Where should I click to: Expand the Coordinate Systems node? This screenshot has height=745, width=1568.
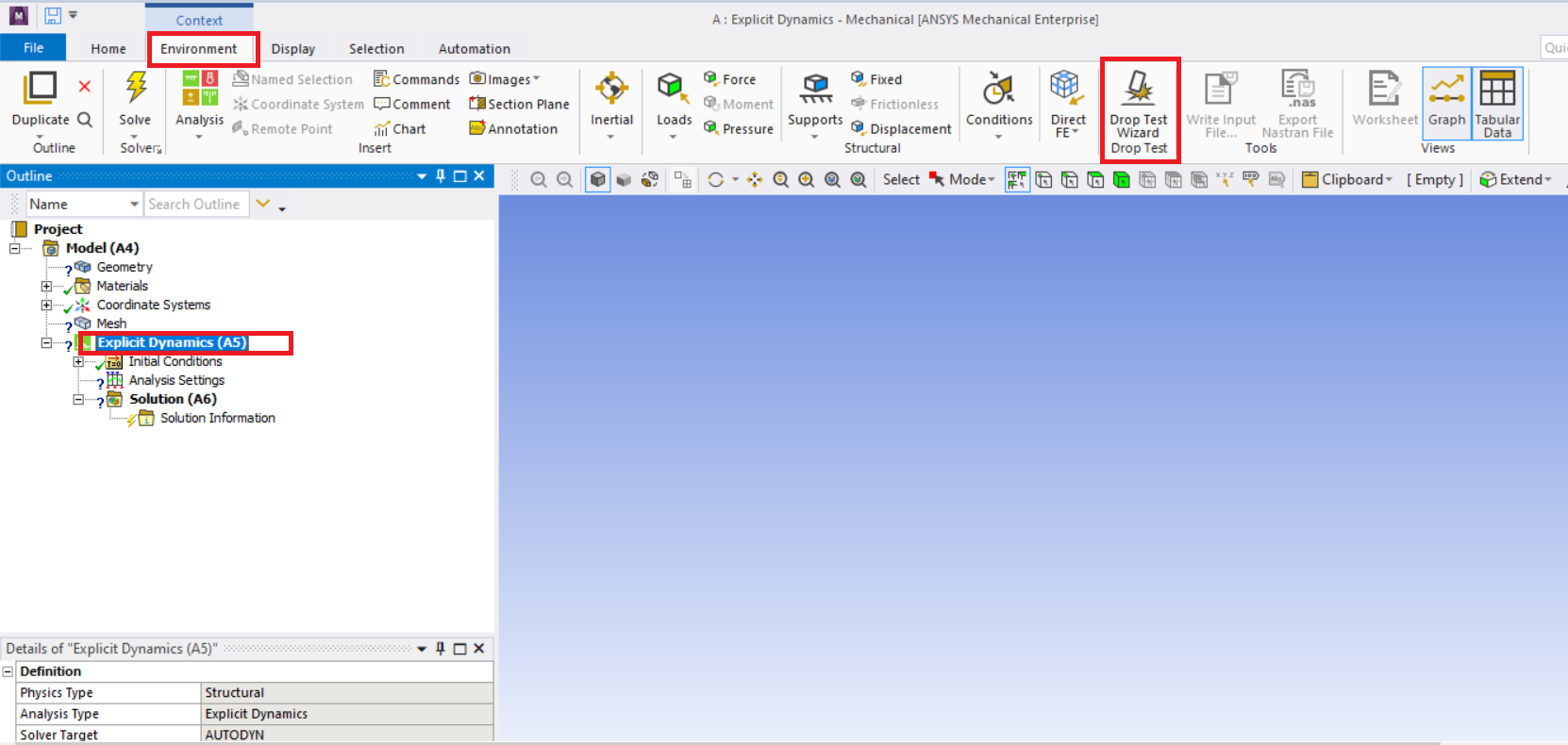[46, 305]
